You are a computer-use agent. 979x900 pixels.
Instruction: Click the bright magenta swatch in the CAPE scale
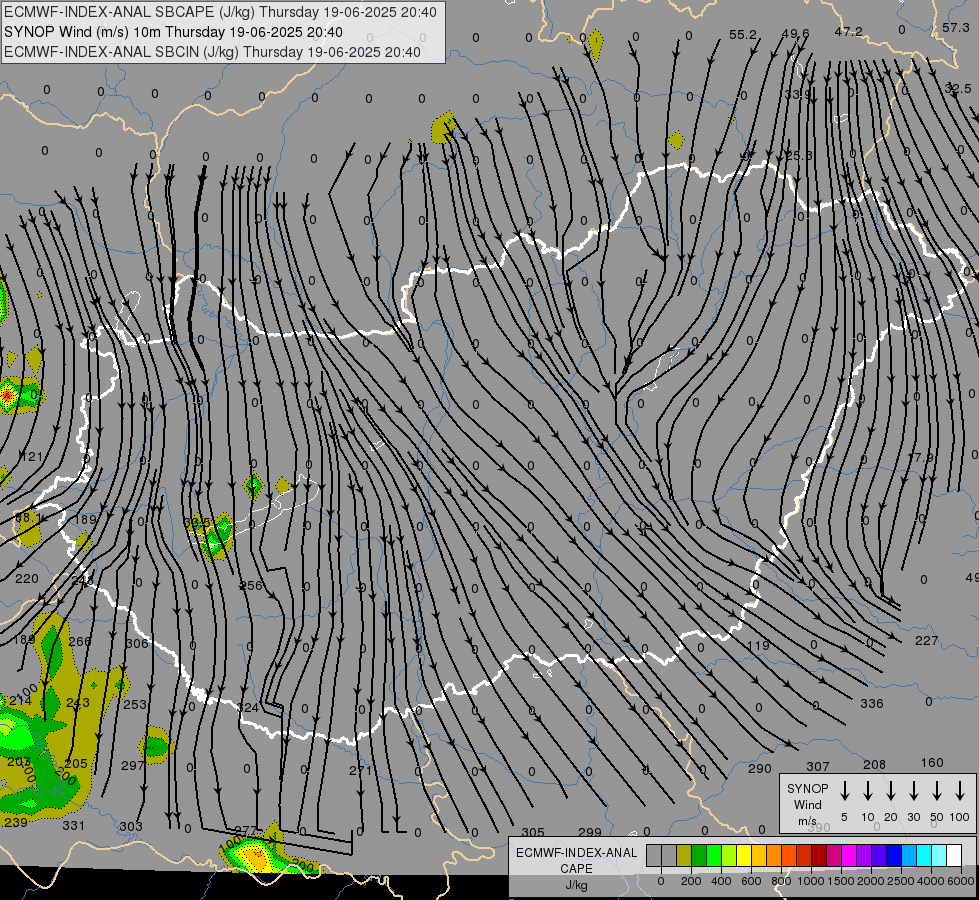click(849, 856)
